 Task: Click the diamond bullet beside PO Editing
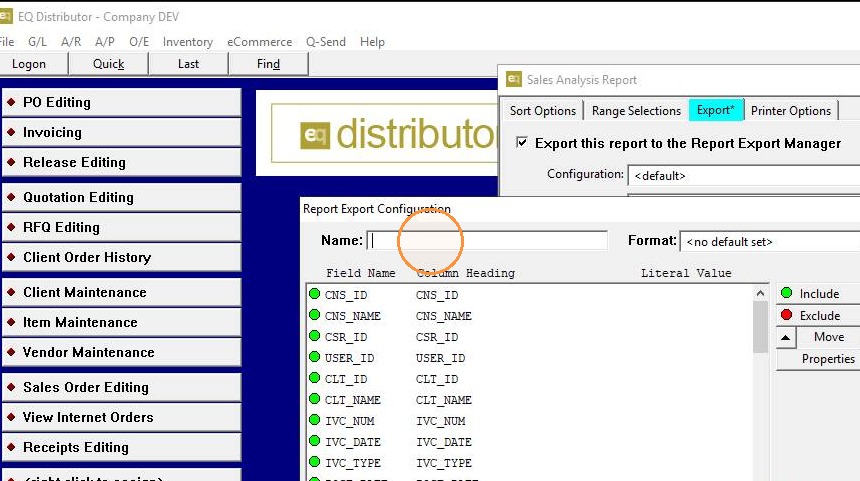[11, 102]
